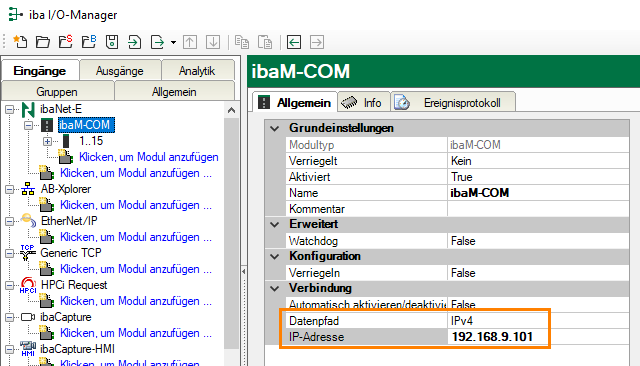
Task: Click the copy icon in toolbar
Action: [242, 42]
